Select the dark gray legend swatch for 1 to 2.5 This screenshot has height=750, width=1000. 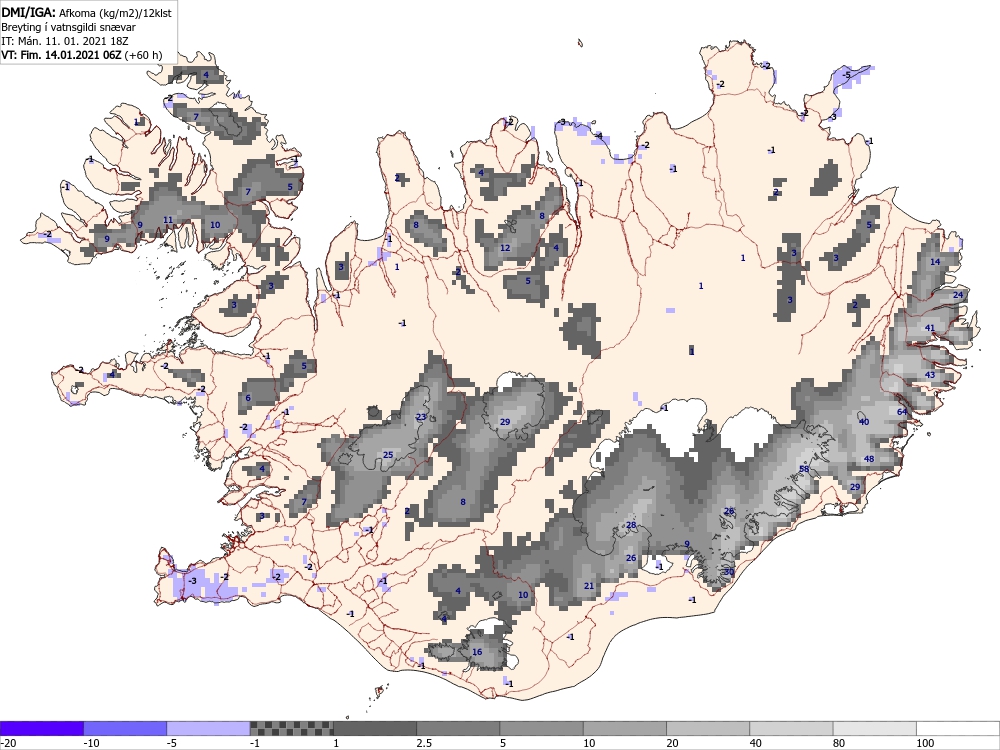click(375, 728)
